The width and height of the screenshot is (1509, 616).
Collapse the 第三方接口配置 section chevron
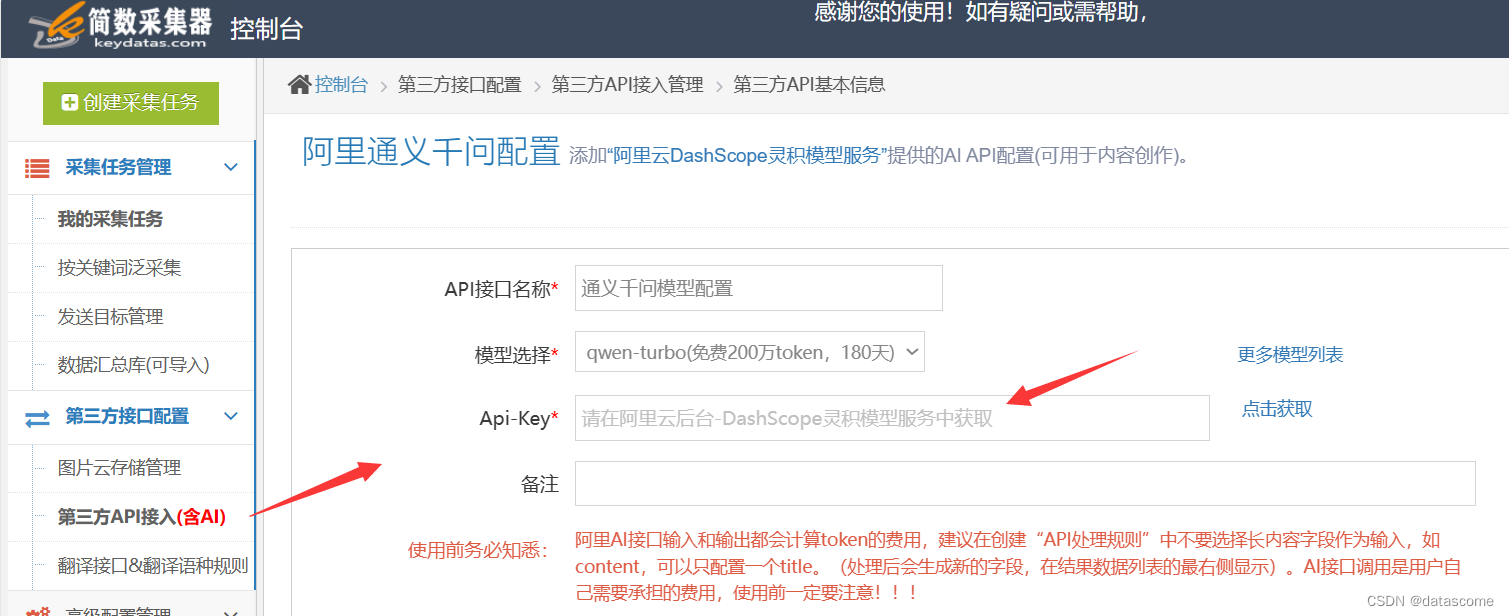(231, 416)
